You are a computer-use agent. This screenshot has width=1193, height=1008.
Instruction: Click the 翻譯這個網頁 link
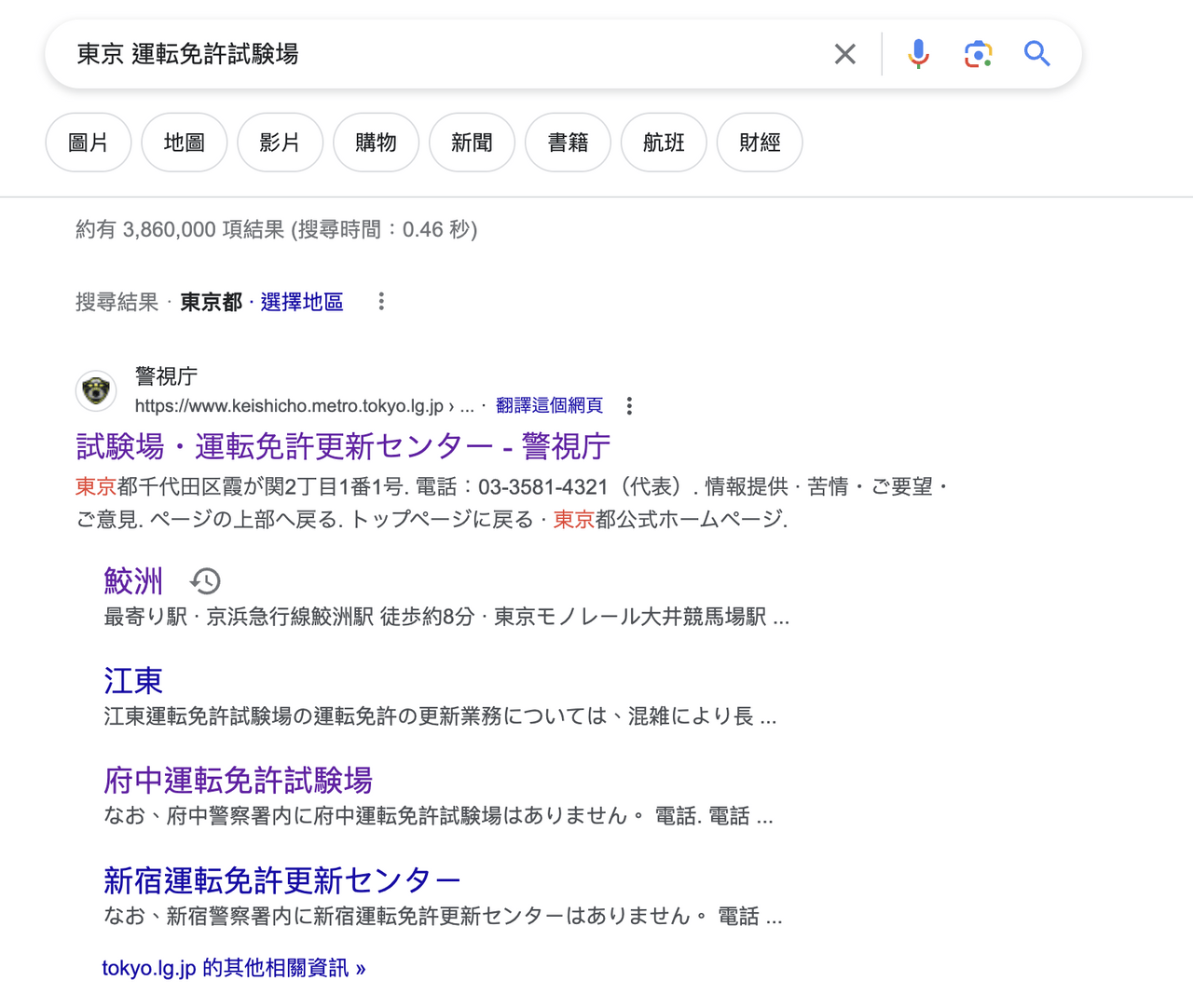[x=550, y=405]
